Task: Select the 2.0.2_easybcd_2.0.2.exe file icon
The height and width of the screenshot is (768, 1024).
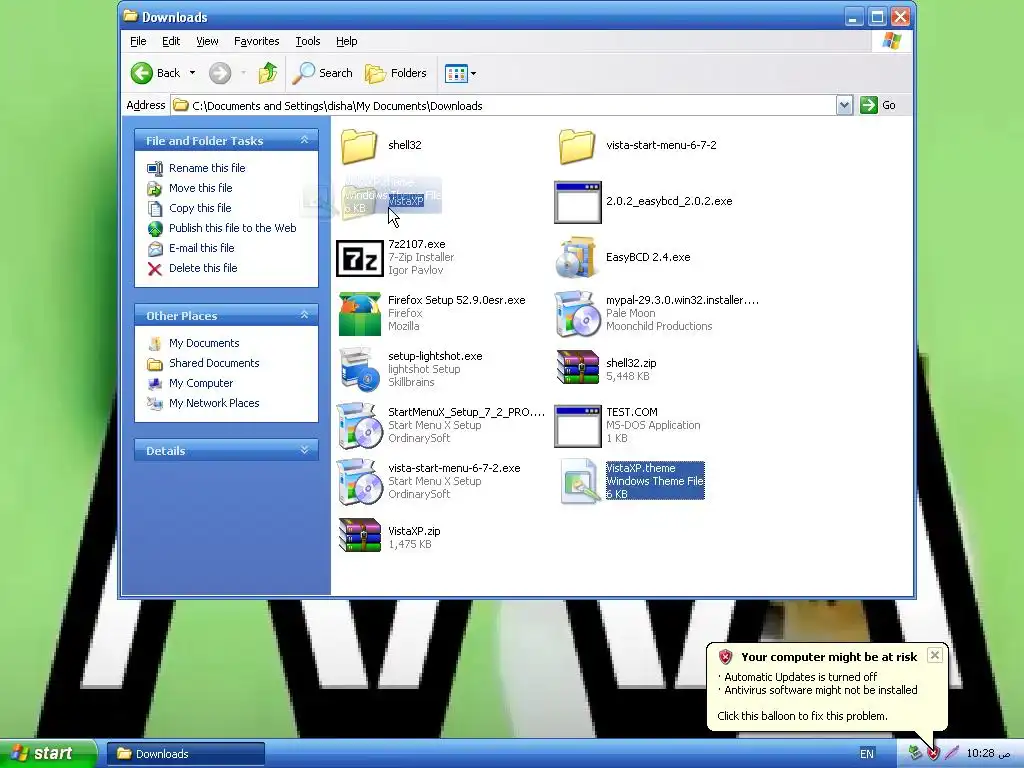Action: click(x=577, y=202)
